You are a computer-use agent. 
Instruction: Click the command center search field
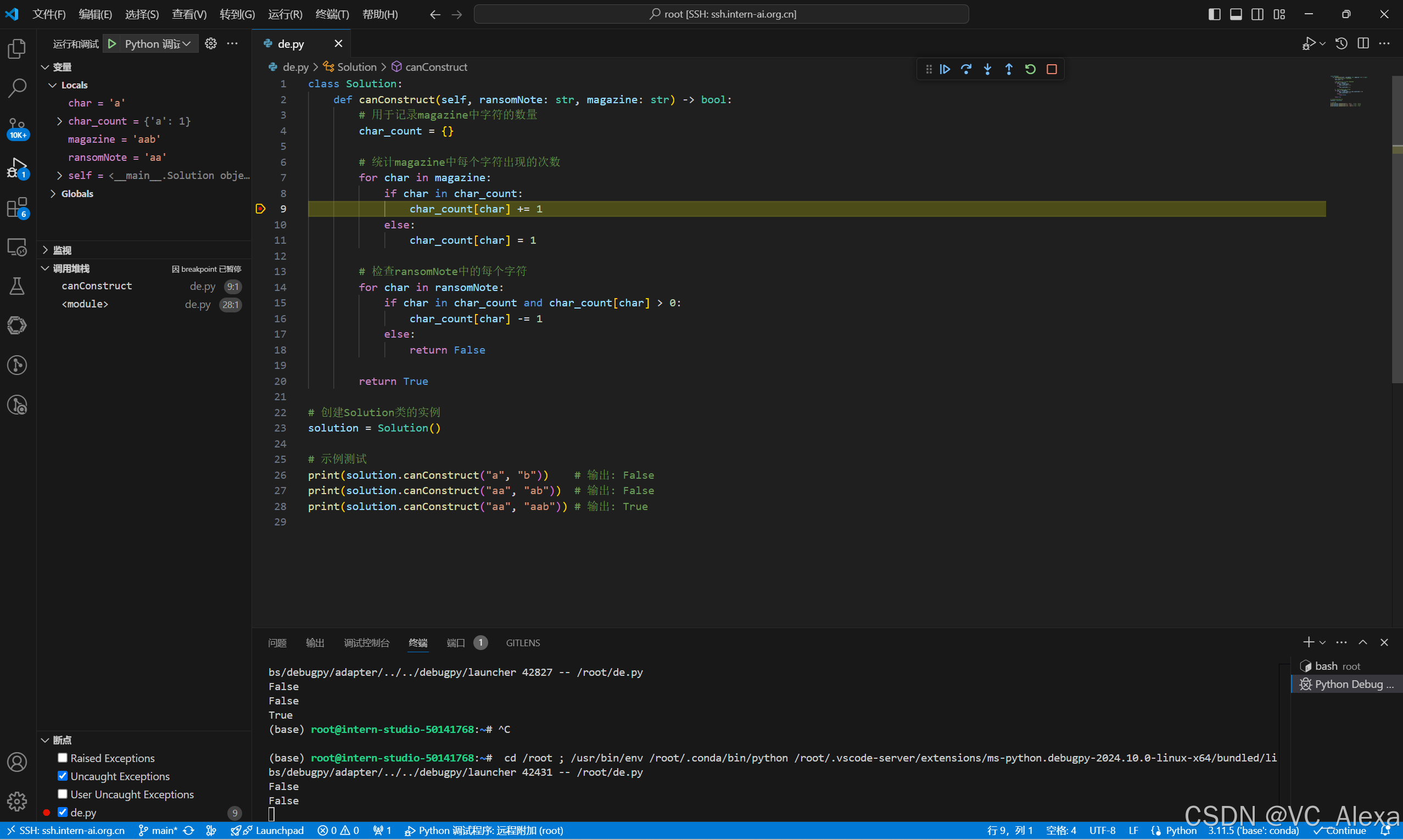(x=721, y=14)
